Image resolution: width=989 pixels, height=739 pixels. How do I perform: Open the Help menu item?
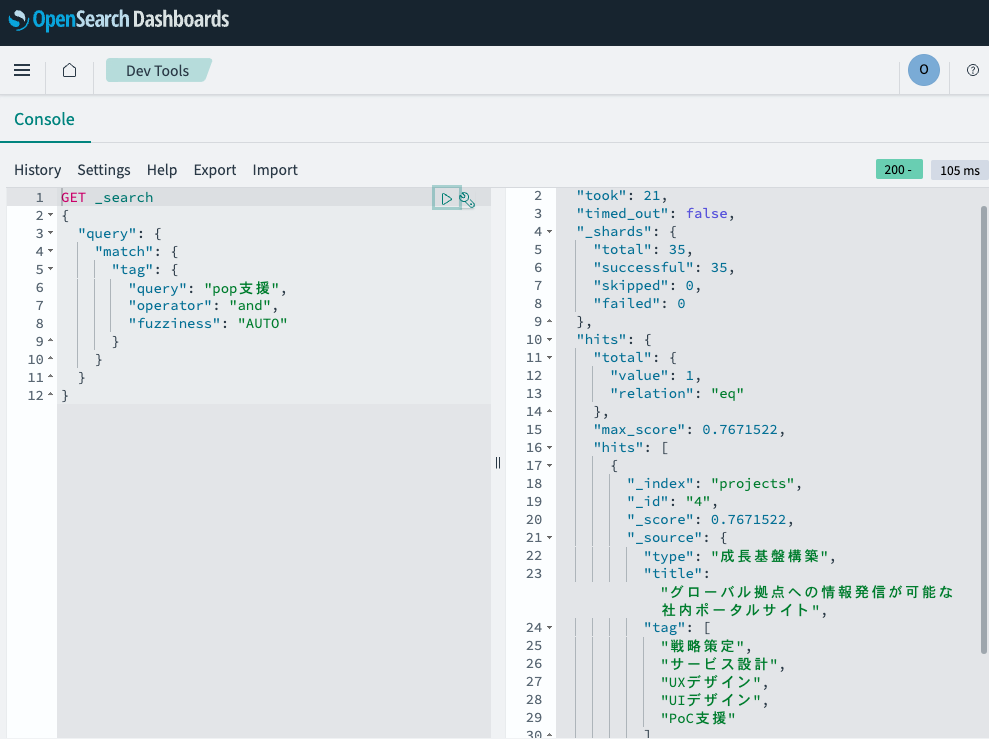tap(162, 170)
